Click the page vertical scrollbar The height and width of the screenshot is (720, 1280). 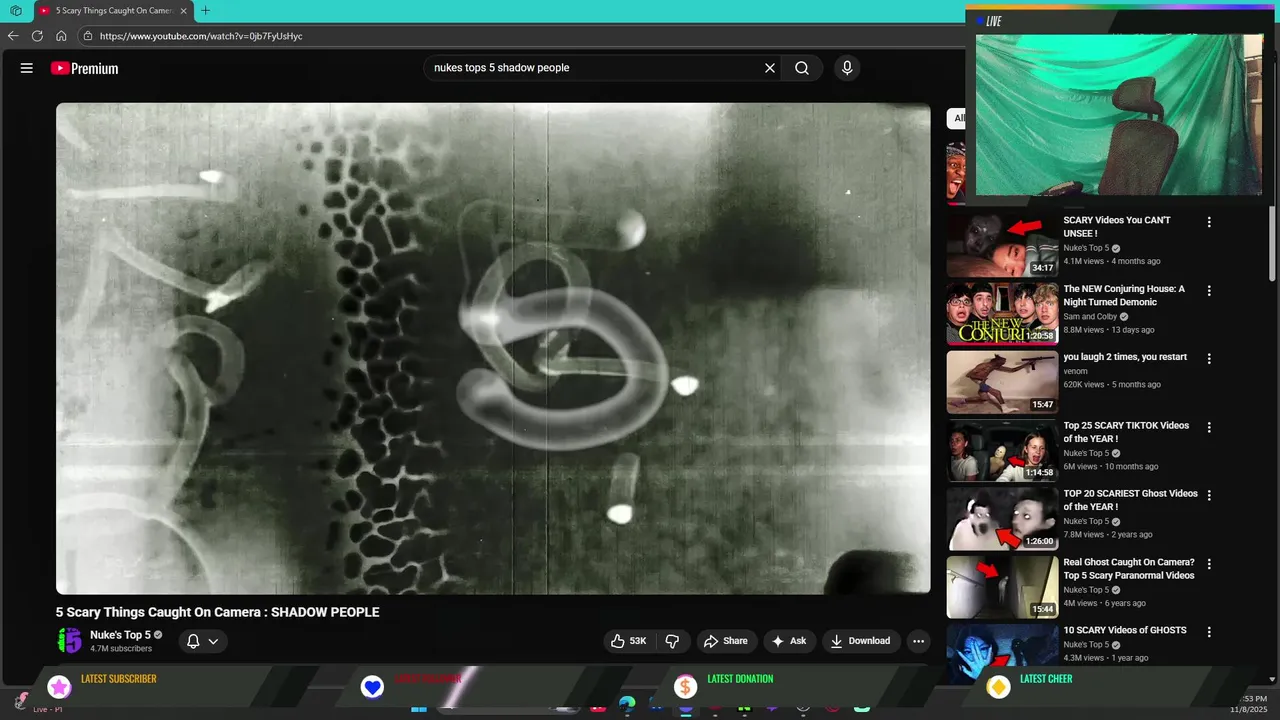1273,245
